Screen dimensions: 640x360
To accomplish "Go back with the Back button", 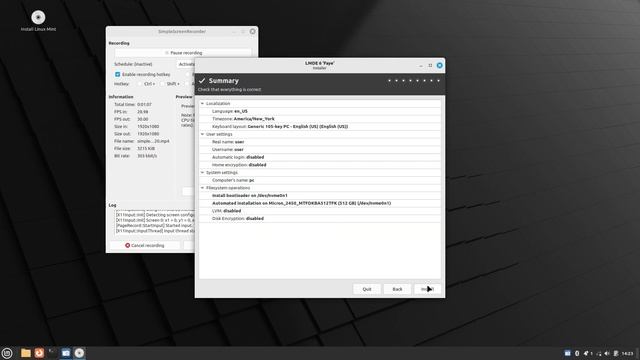I will tap(397, 289).
